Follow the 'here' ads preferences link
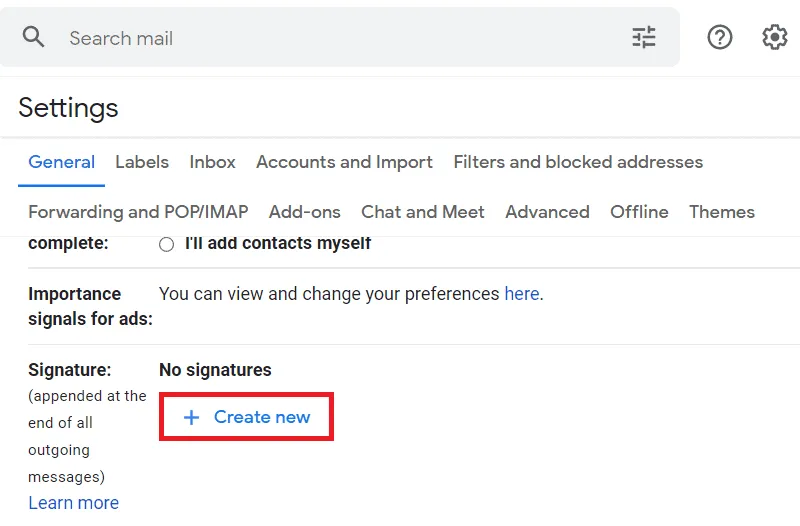The width and height of the screenshot is (800, 526). click(522, 294)
